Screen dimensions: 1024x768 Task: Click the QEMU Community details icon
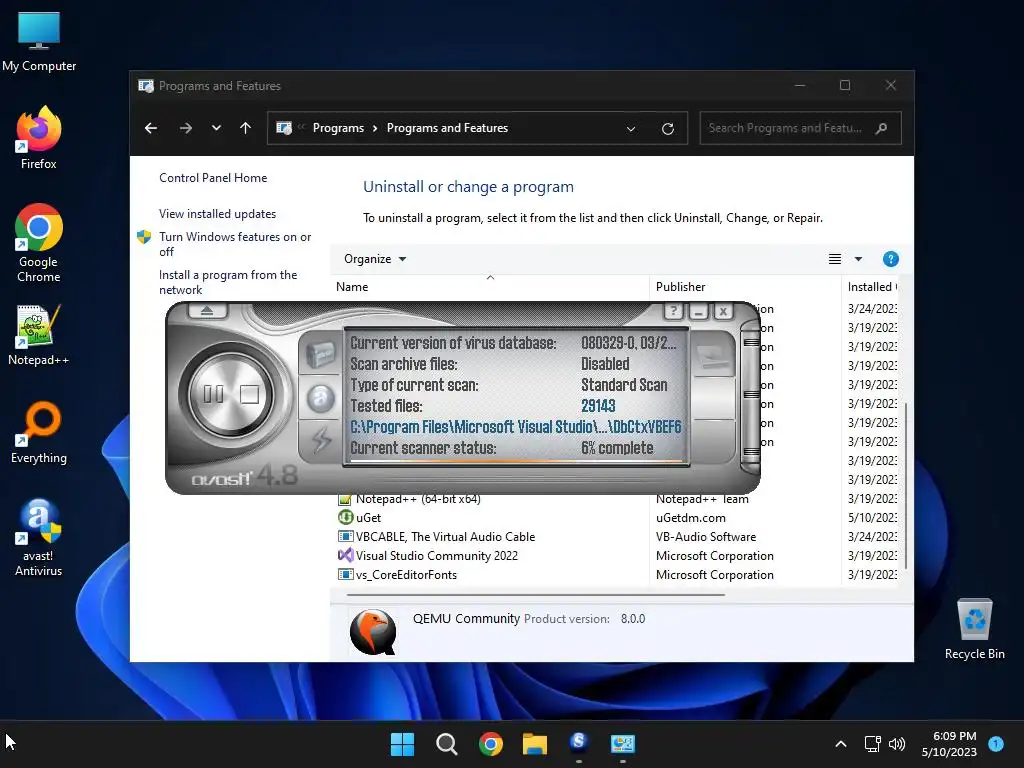373,632
